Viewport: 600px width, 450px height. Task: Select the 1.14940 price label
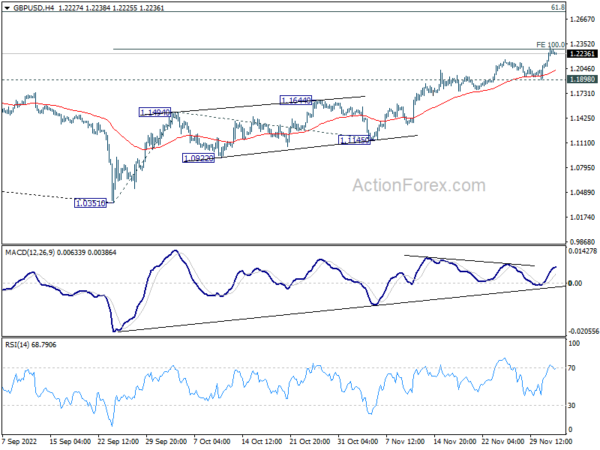point(155,112)
